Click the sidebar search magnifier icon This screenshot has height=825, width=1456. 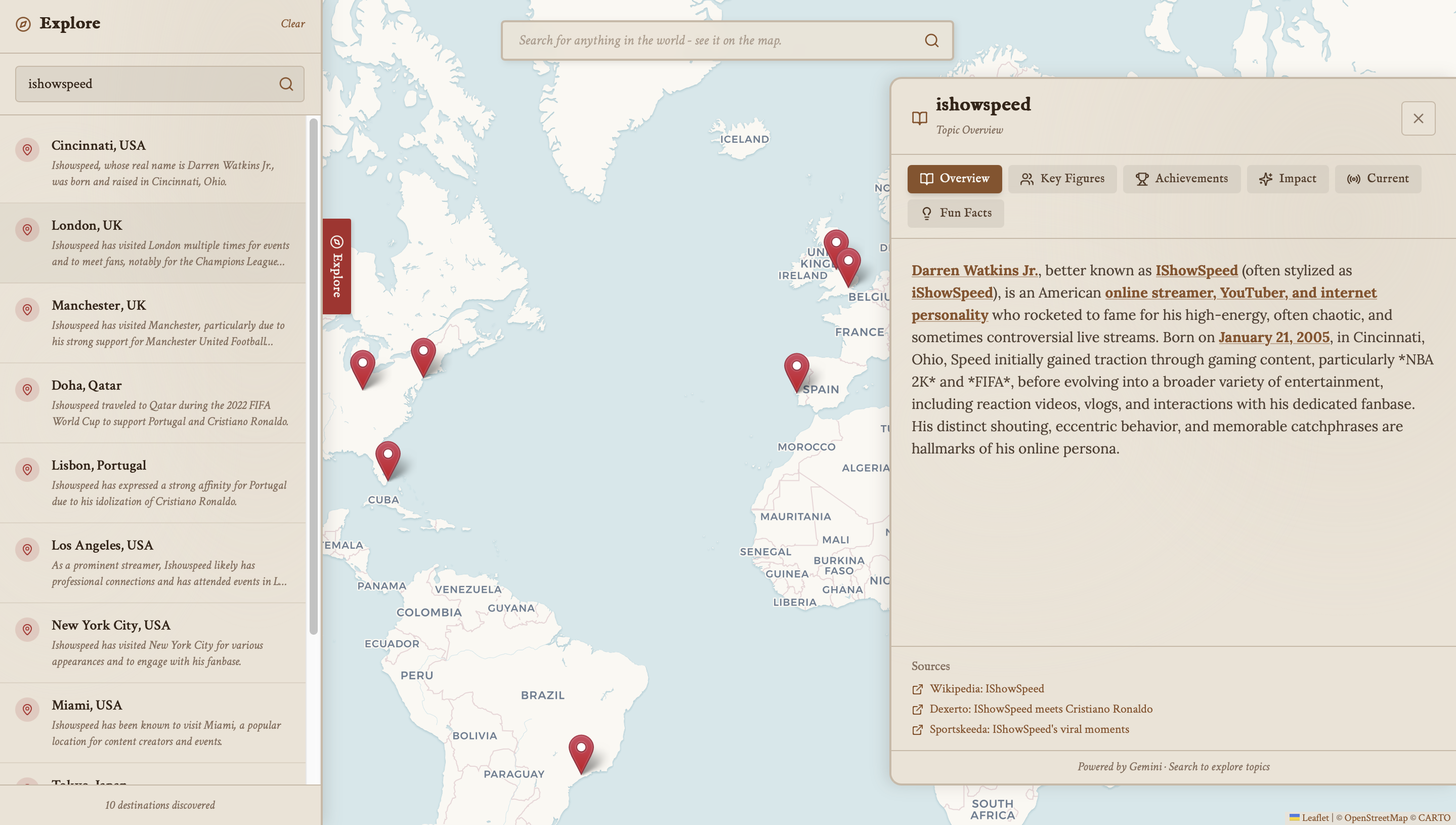pyautogui.click(x=286, y=84)
